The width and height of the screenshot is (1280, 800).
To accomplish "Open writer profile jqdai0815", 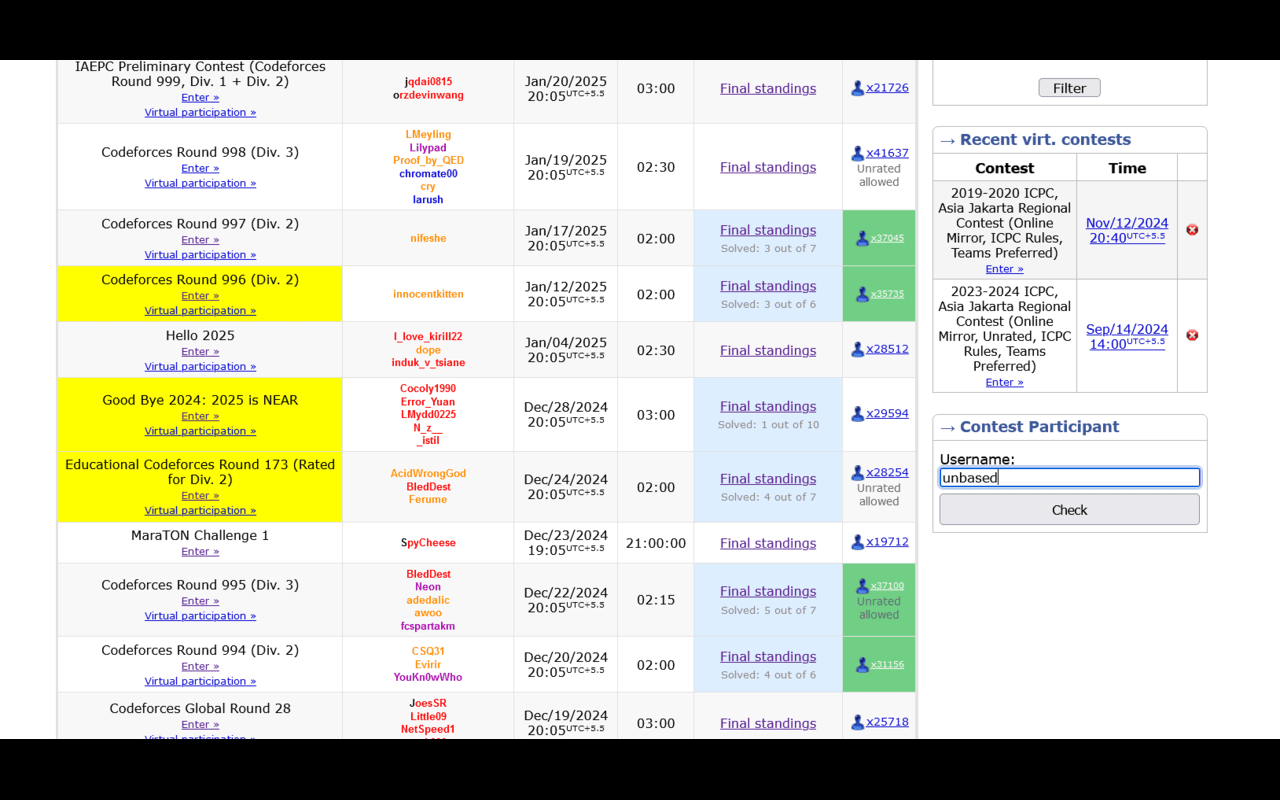I will (x=428, y=82).
